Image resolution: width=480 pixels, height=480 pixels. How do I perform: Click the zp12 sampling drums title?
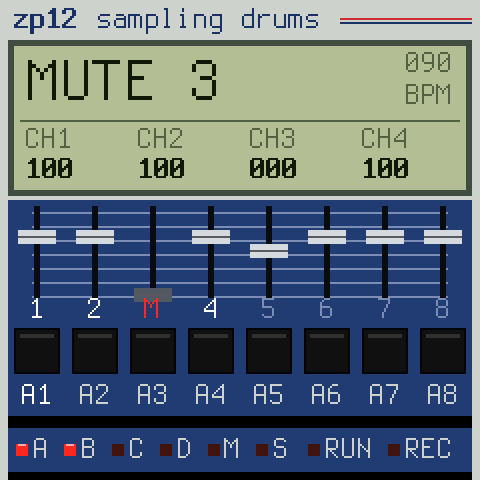tap(166, 21)
